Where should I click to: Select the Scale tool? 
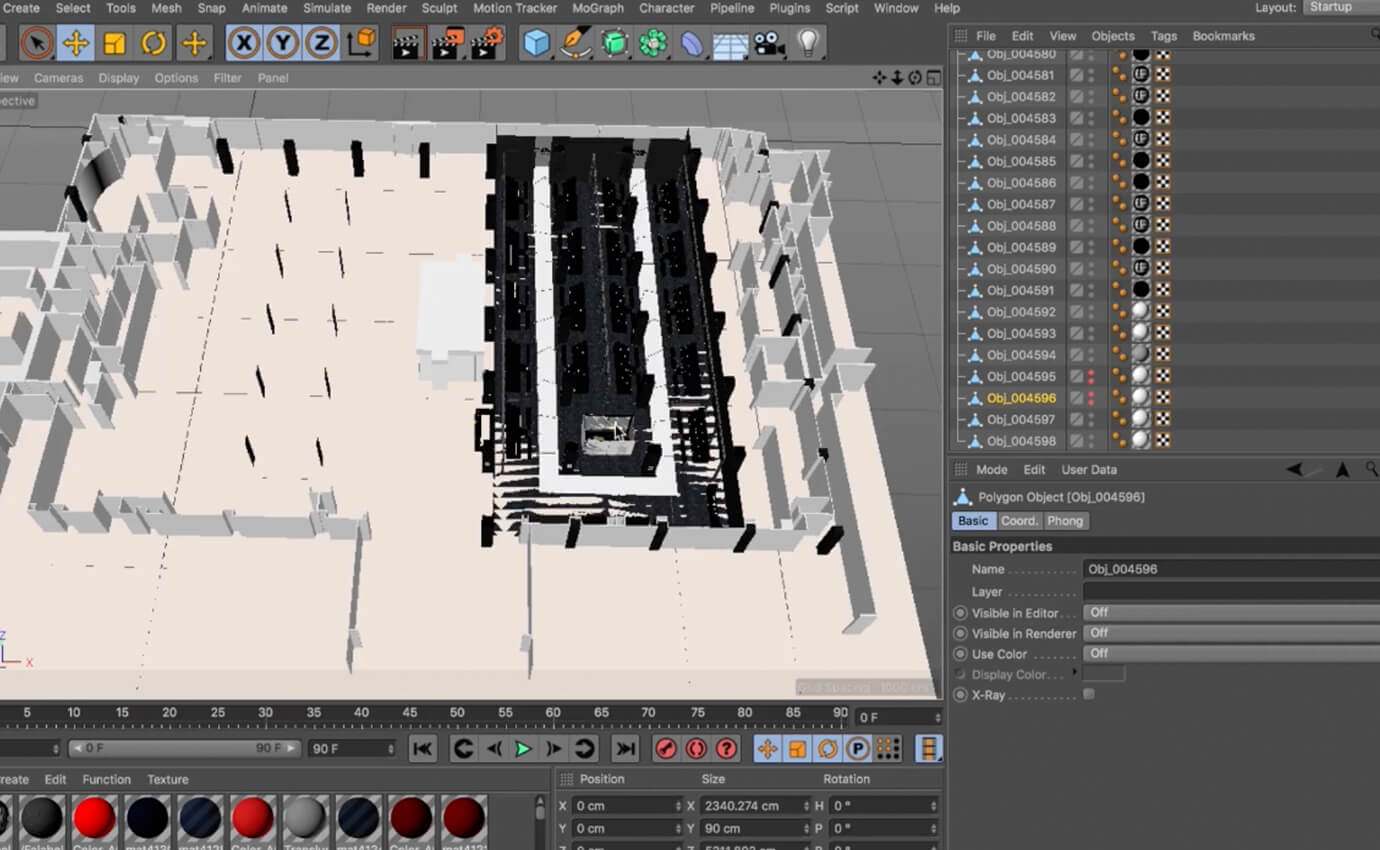[114, 43]
